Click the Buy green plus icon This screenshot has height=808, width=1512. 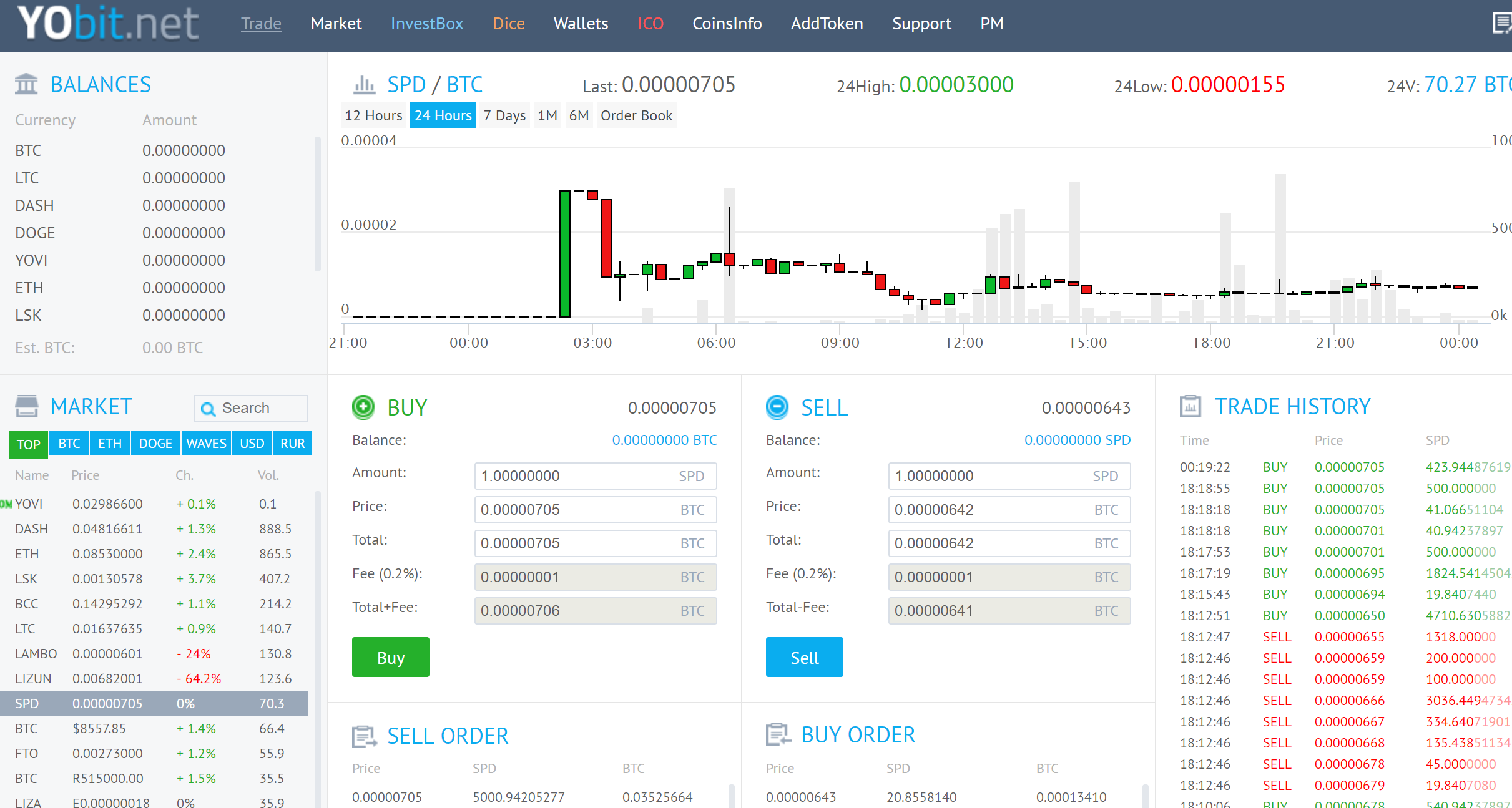click(363, 407)
